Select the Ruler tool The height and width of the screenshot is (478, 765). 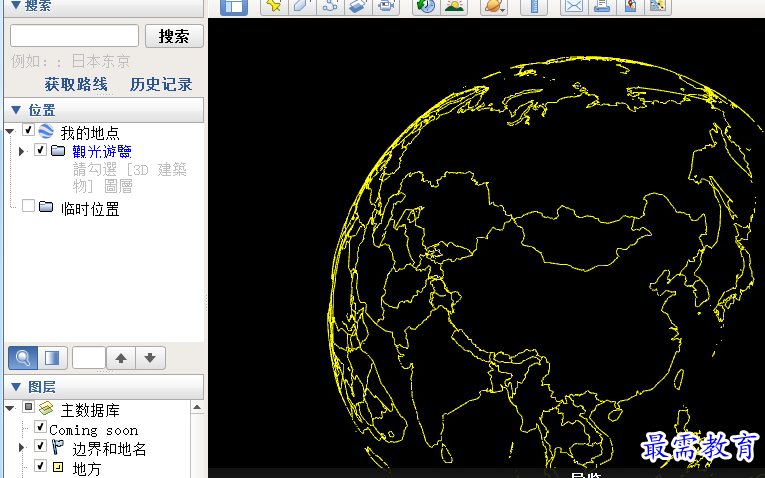coord(534,6)
